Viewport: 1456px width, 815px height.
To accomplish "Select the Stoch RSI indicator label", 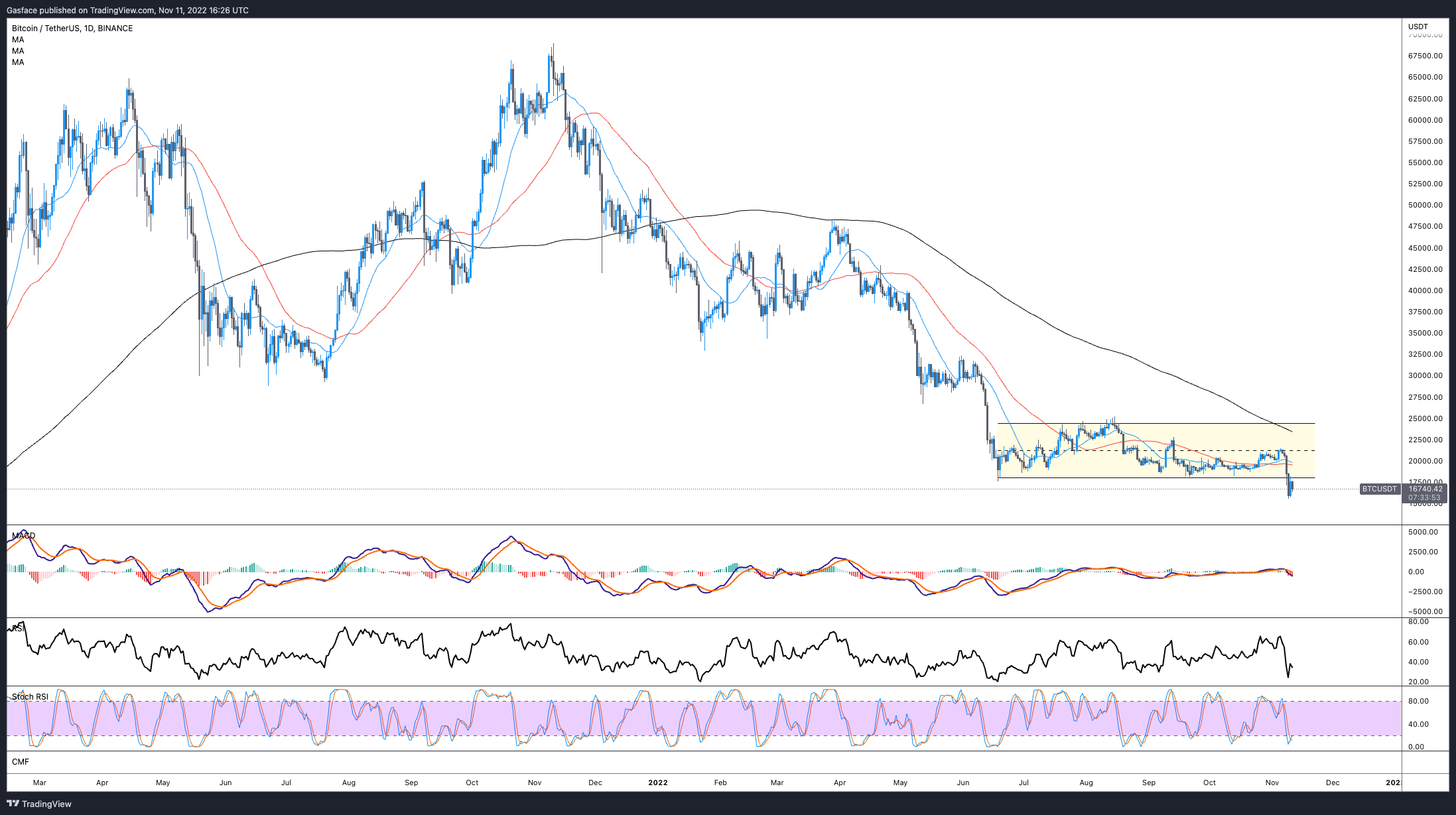I will tap(30, 697).
